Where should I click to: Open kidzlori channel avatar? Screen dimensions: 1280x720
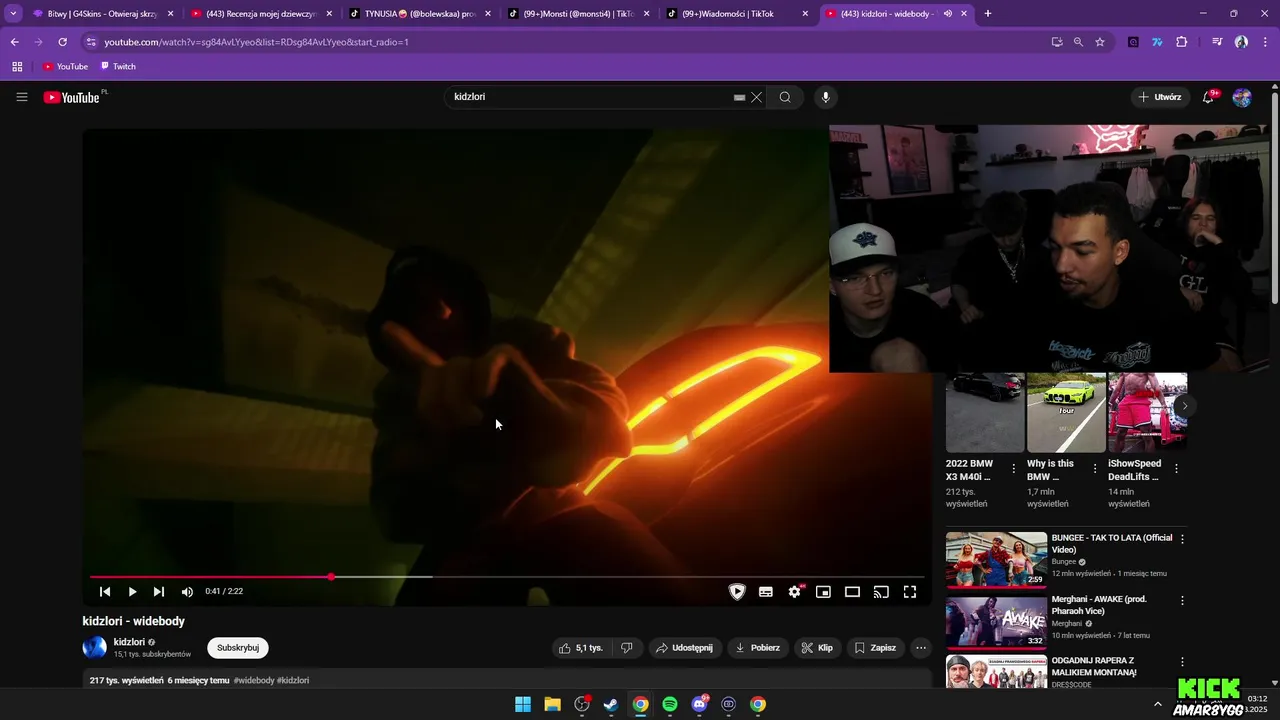coord(95,648)
